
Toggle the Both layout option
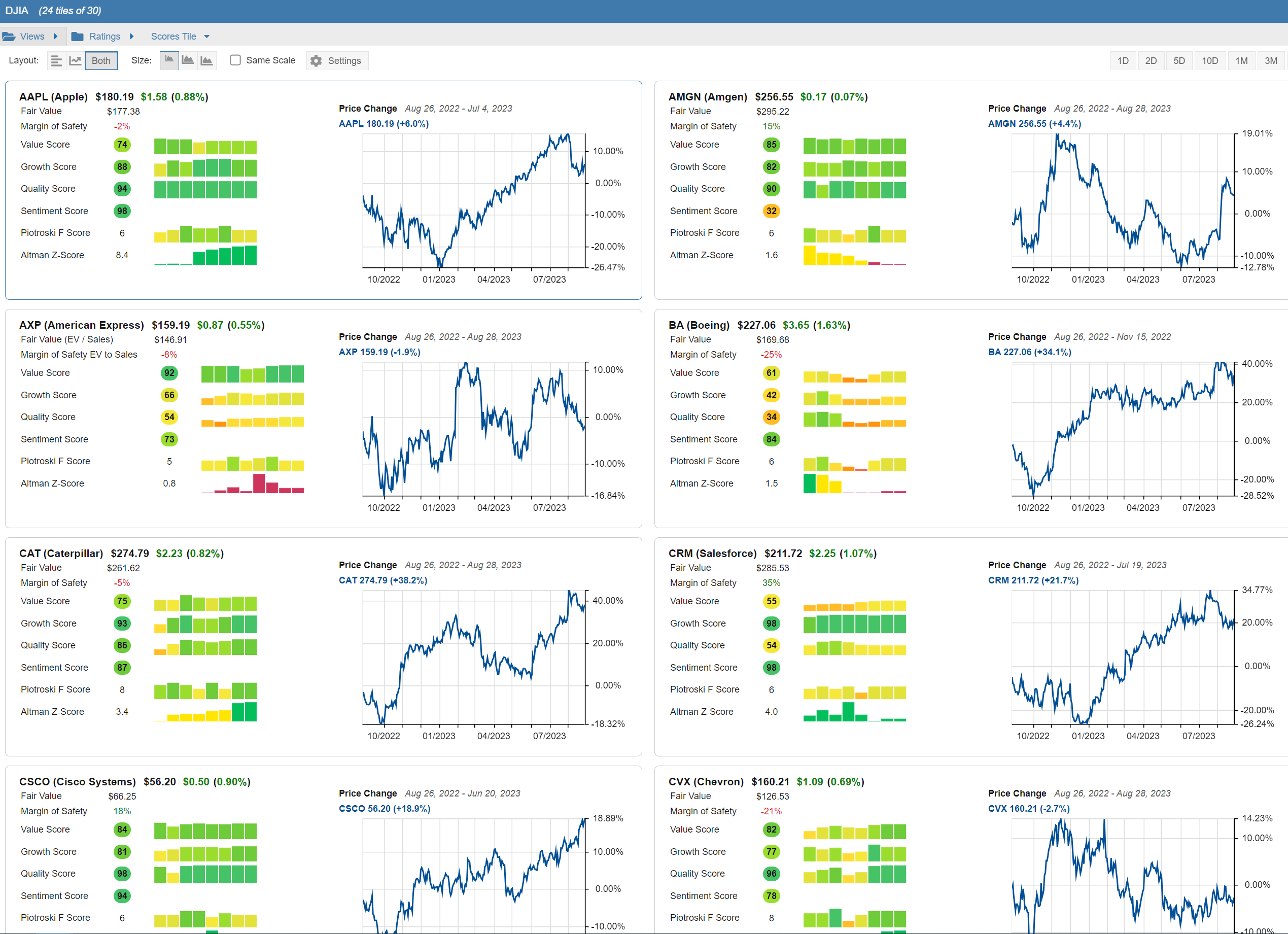click(101, 61)
